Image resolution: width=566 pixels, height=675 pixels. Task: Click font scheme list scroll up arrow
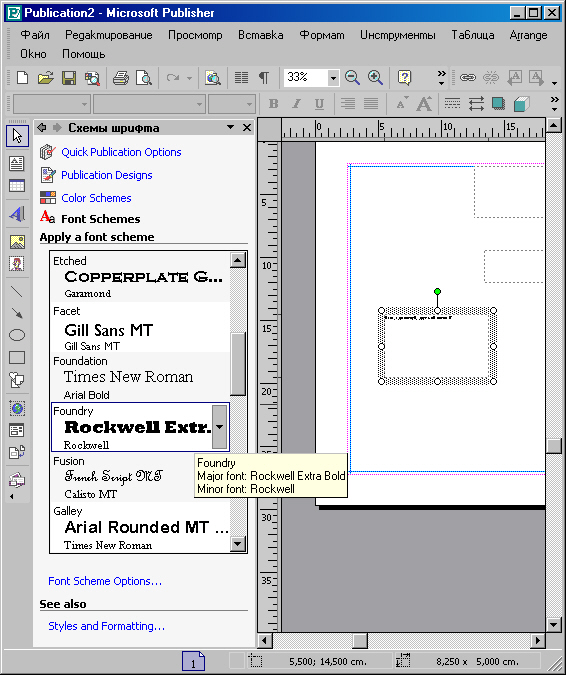point(238,260)
